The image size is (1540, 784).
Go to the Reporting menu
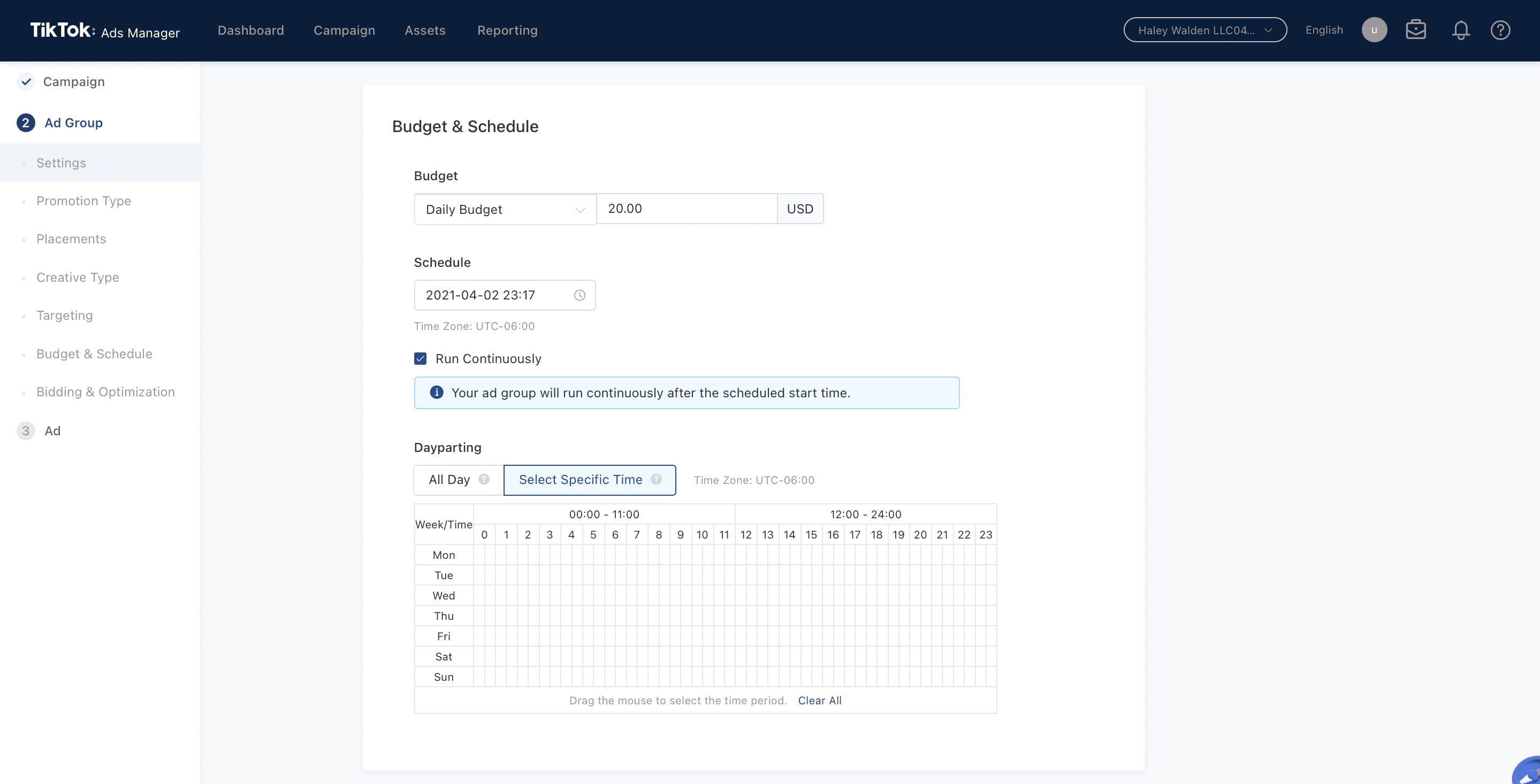(x=507, y=30)
